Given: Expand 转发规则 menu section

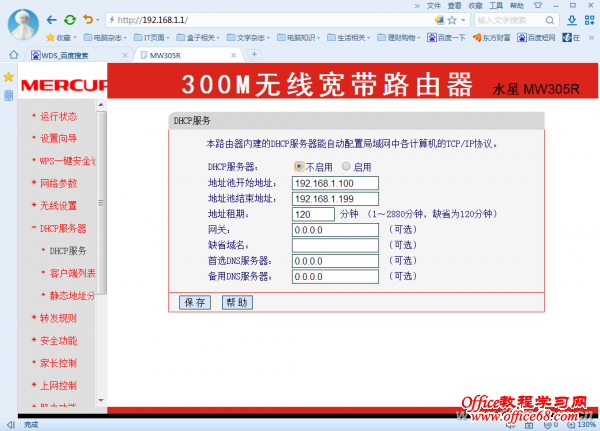Looking at the screenshot, I should 59,318.
